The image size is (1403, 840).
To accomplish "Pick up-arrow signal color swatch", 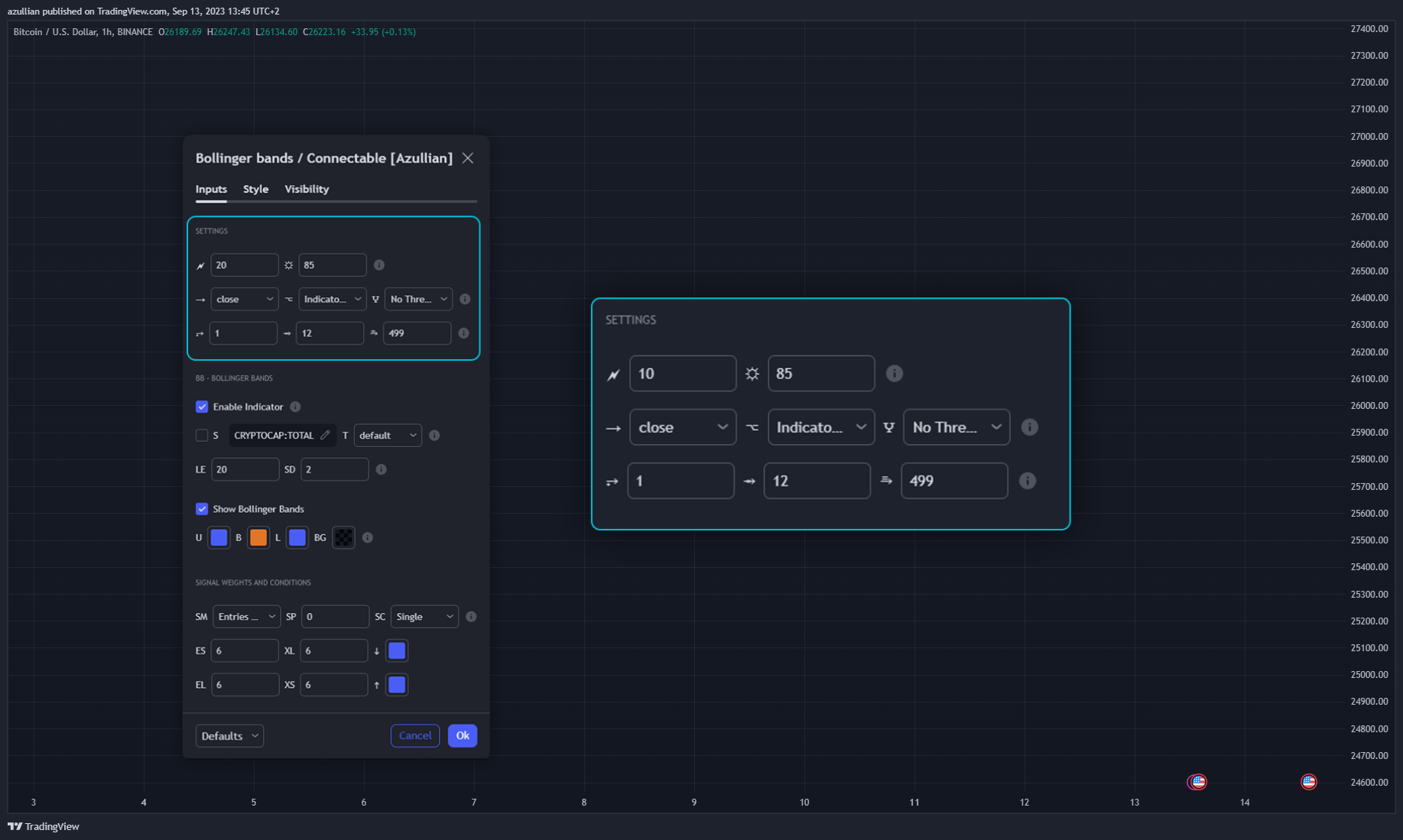I will pos(397,685).
